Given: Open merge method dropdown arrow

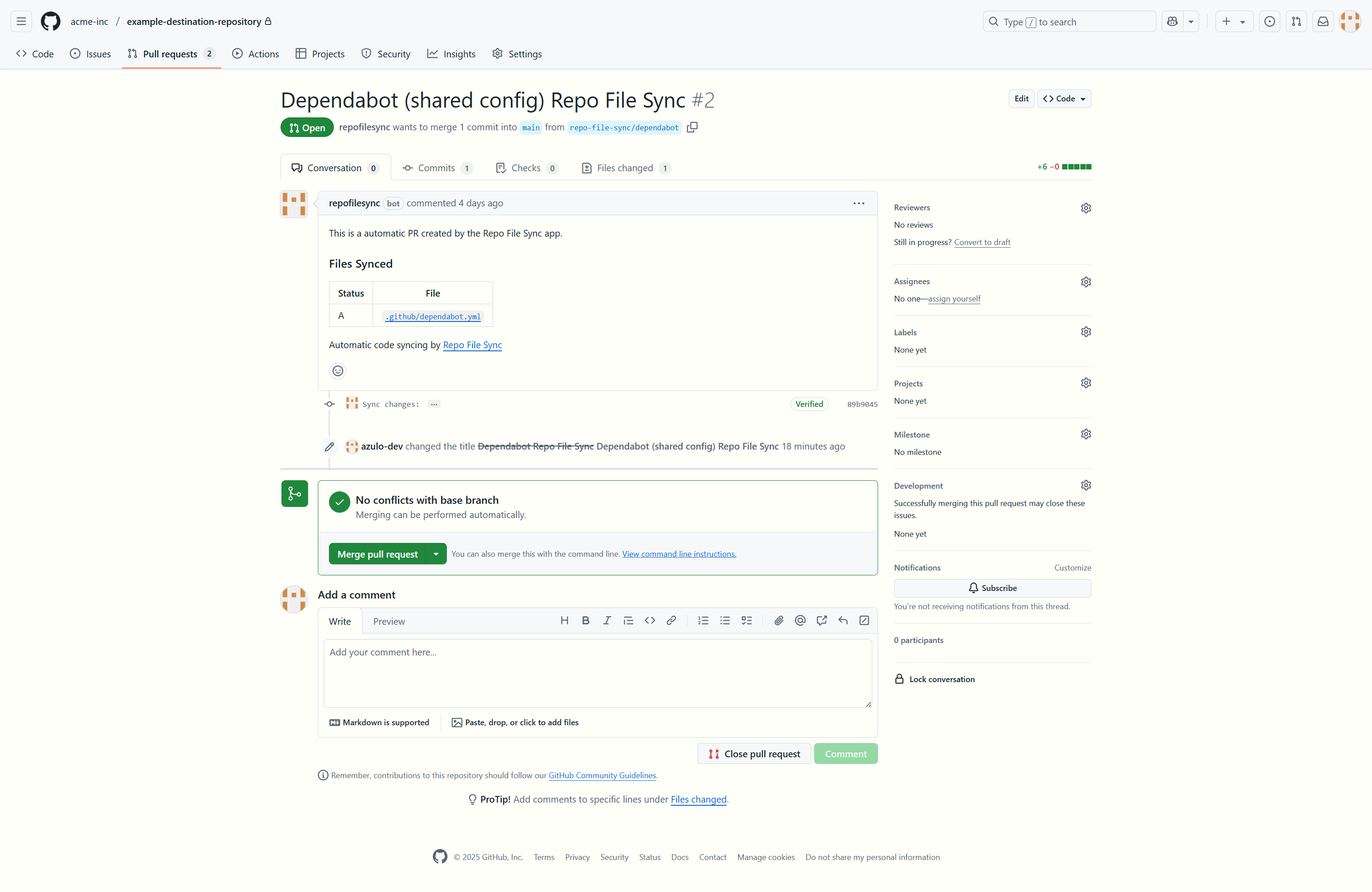Looking at the screenshot, I should tap(436, 554).
